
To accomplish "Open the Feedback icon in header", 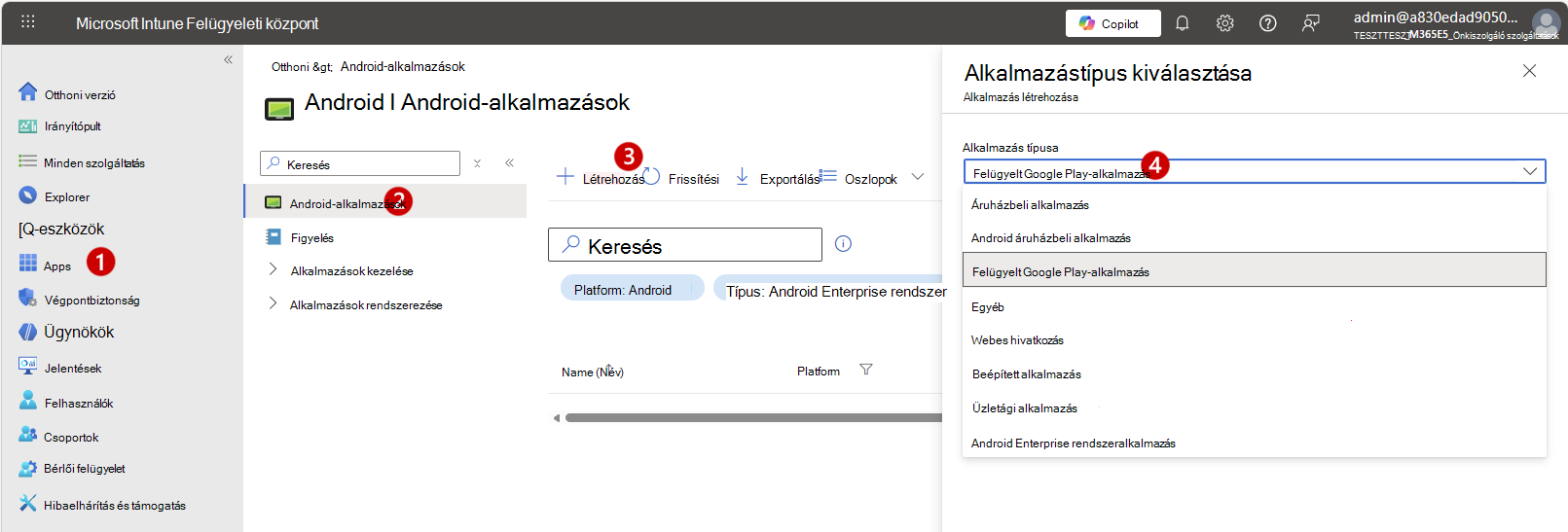I will pos(1311,23).
